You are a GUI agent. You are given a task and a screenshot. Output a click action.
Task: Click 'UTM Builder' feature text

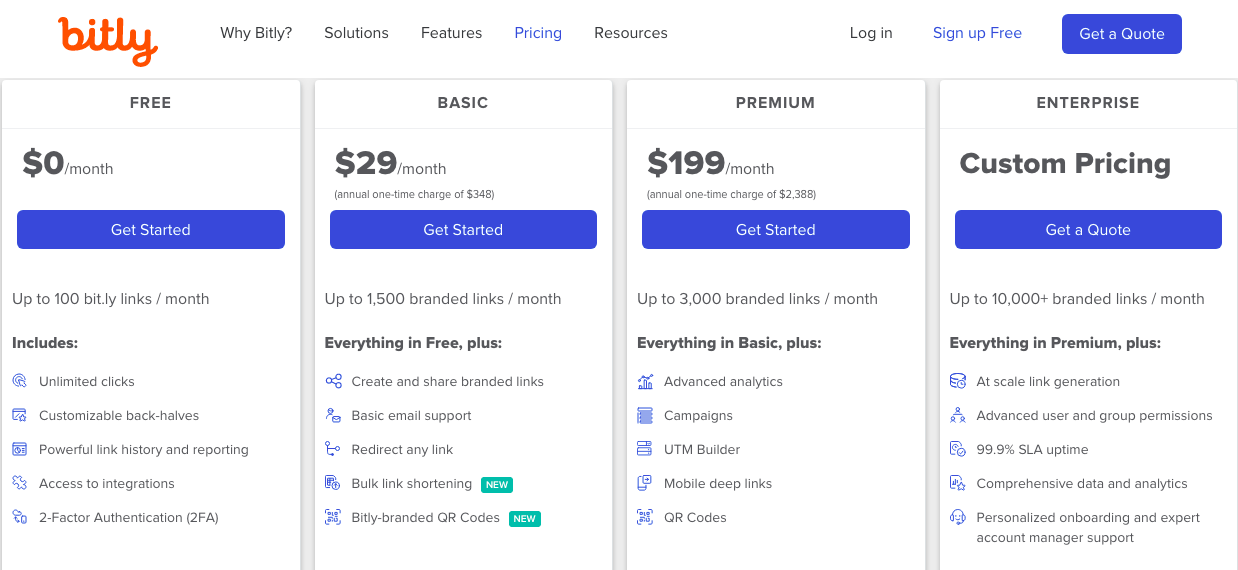tap(702, 449)
